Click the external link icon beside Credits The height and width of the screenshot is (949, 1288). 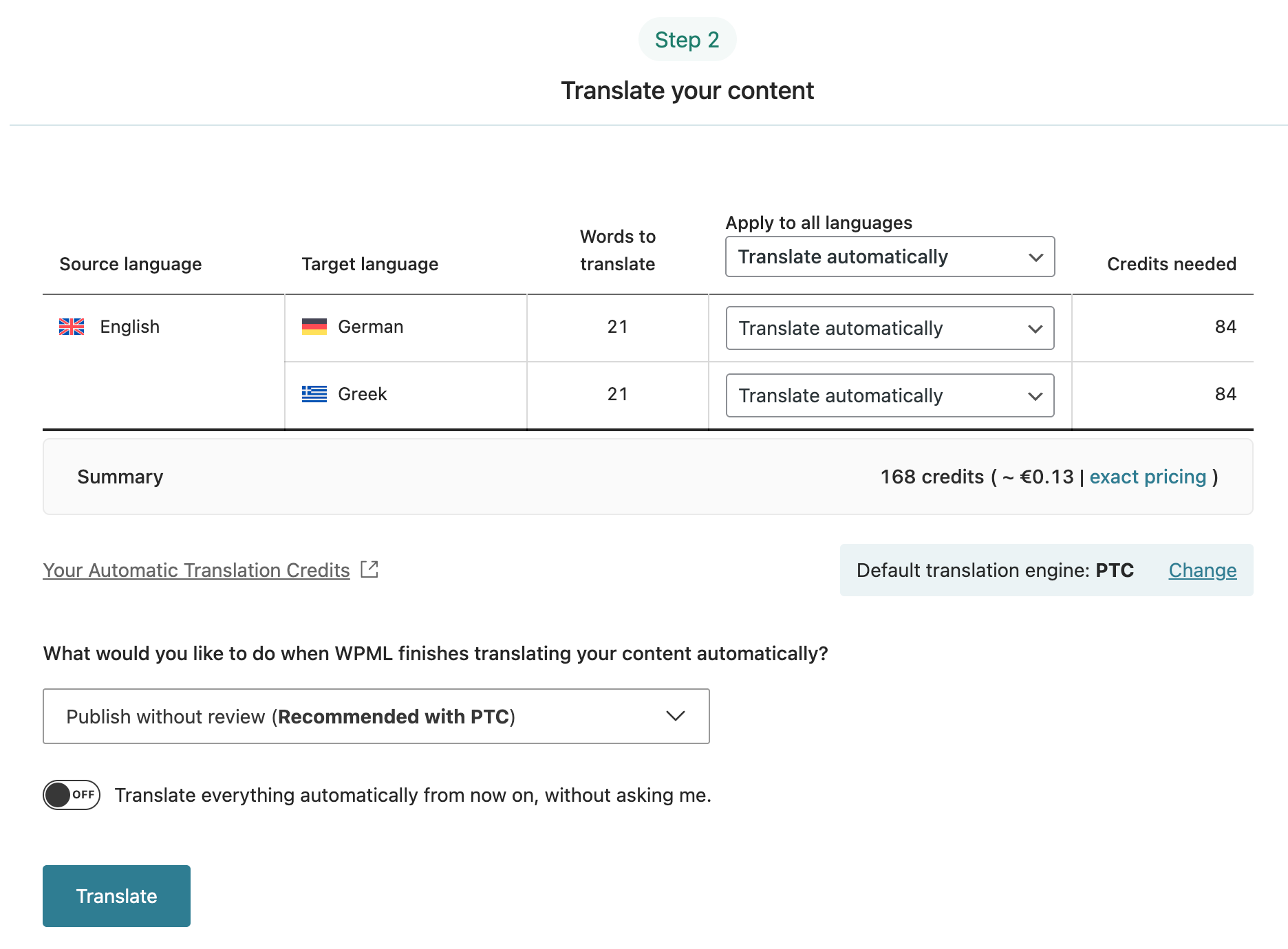pos(369,569)
